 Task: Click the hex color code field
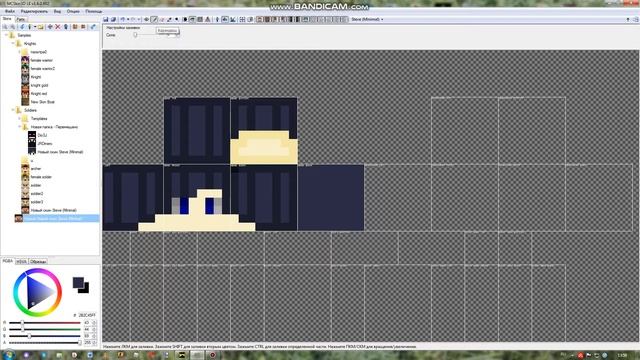point(87,316)
